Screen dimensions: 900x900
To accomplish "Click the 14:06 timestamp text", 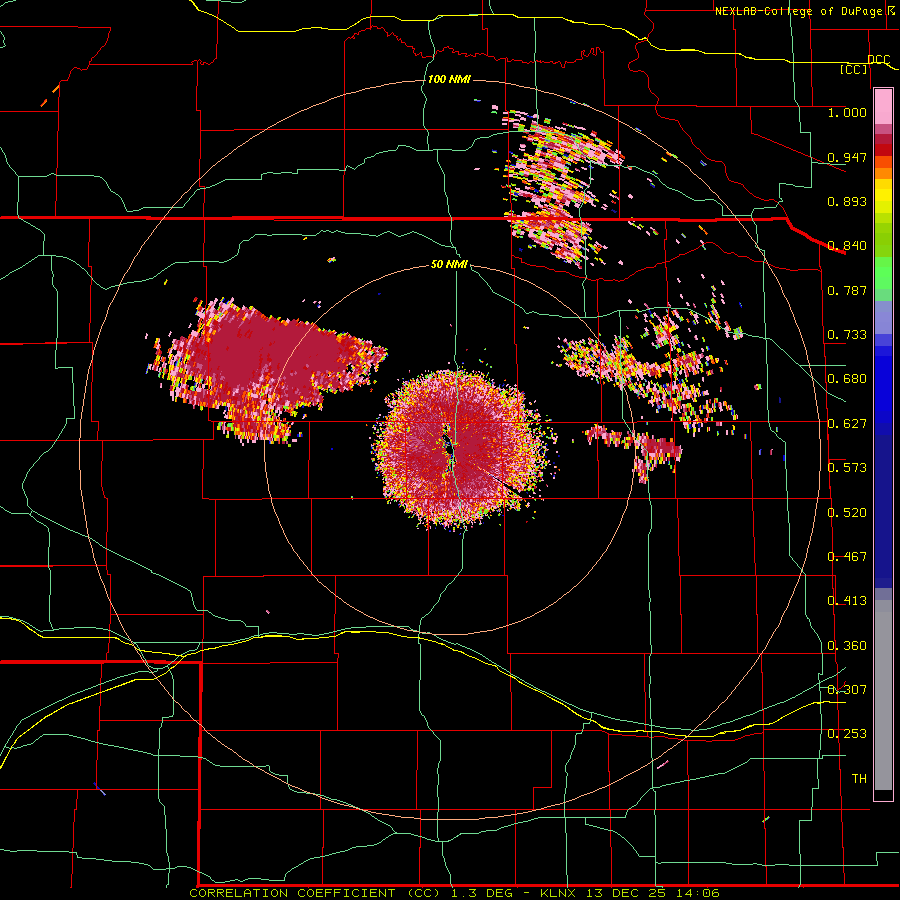I will pyautogui.click(x=698, y=893).
